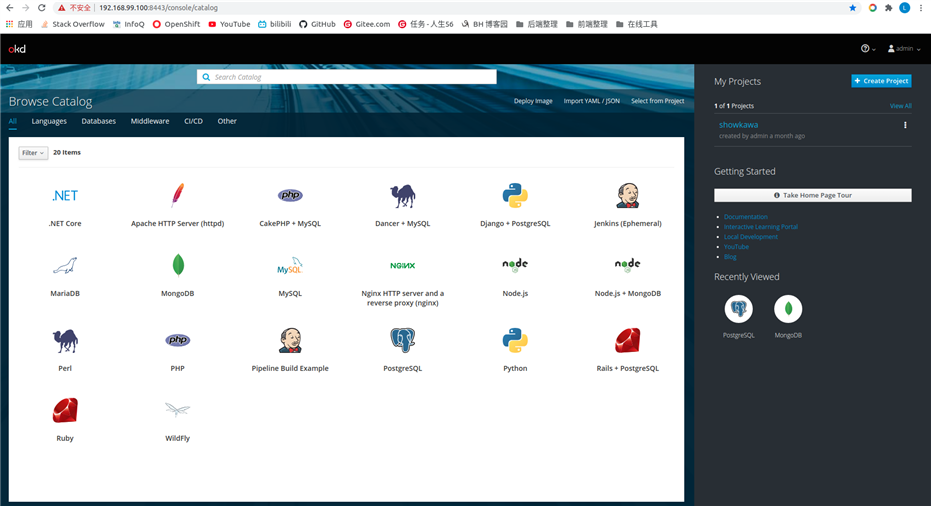Viewport: 931px width, 506px height.
Task: Click the Deploy Image link
Action: coord(533,101)
